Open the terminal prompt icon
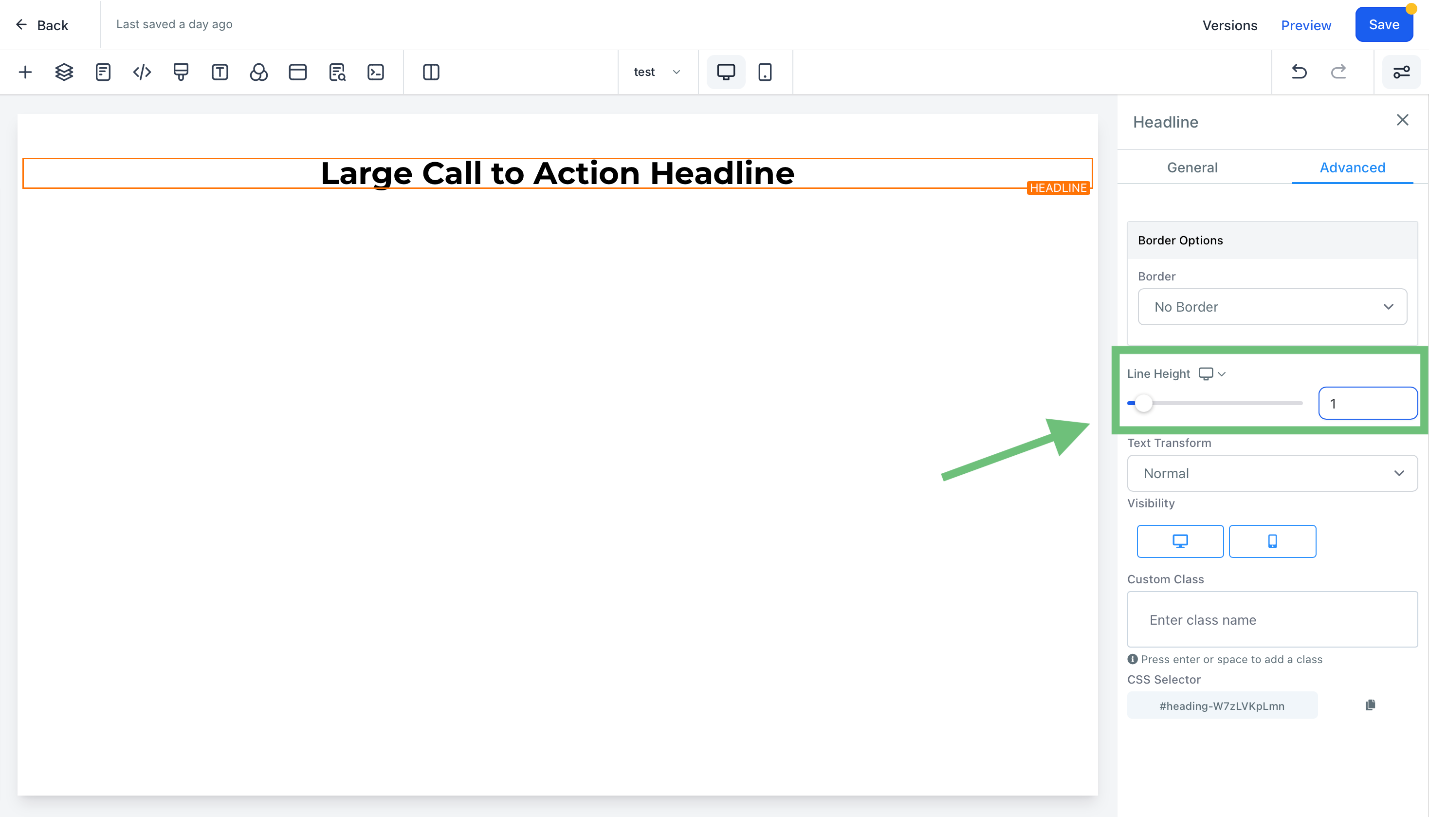The width and height of the screenshot is (1429, 817). tap(376, 72)
